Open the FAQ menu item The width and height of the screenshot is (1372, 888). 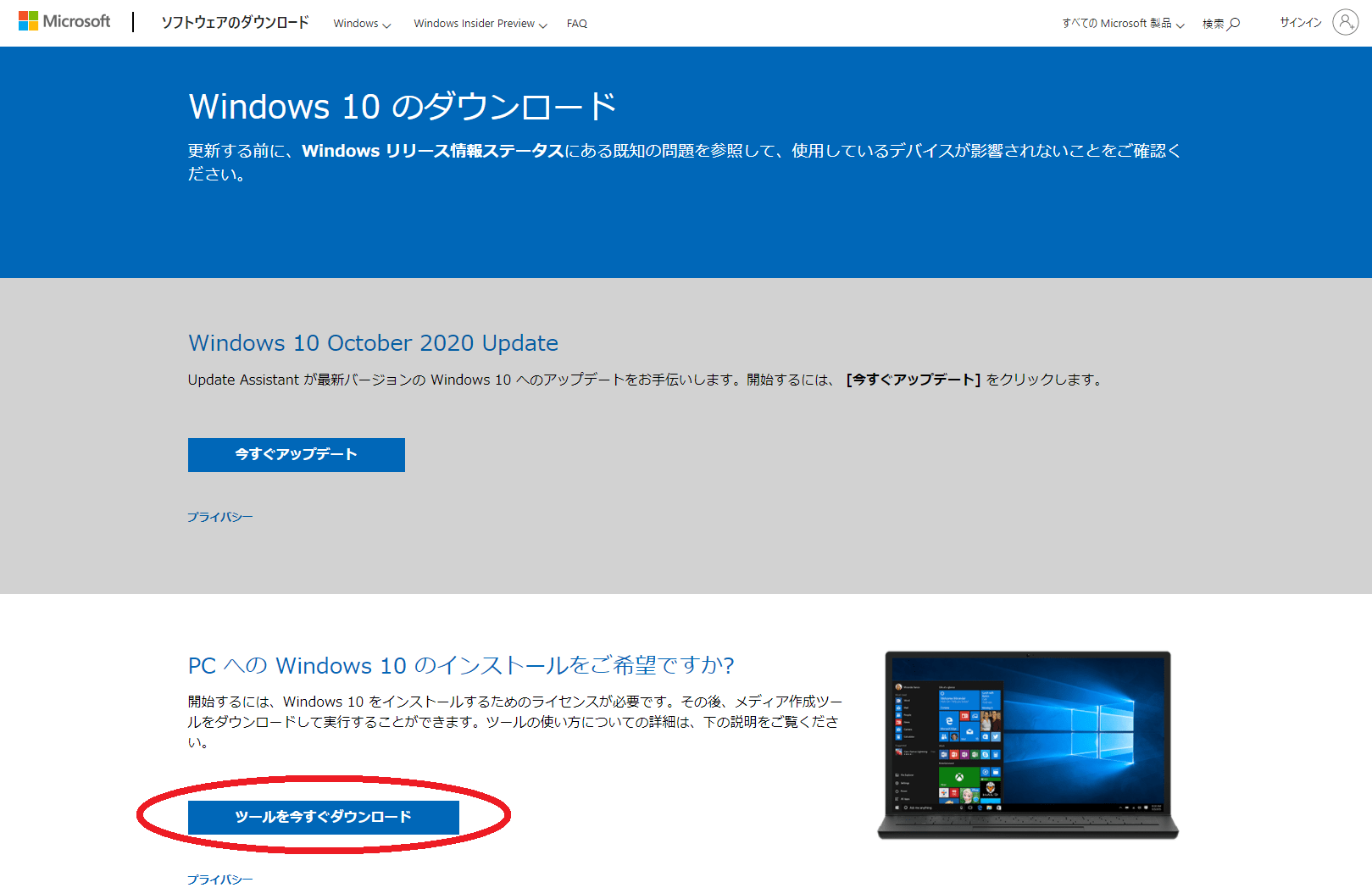click(x=577, y=24)
